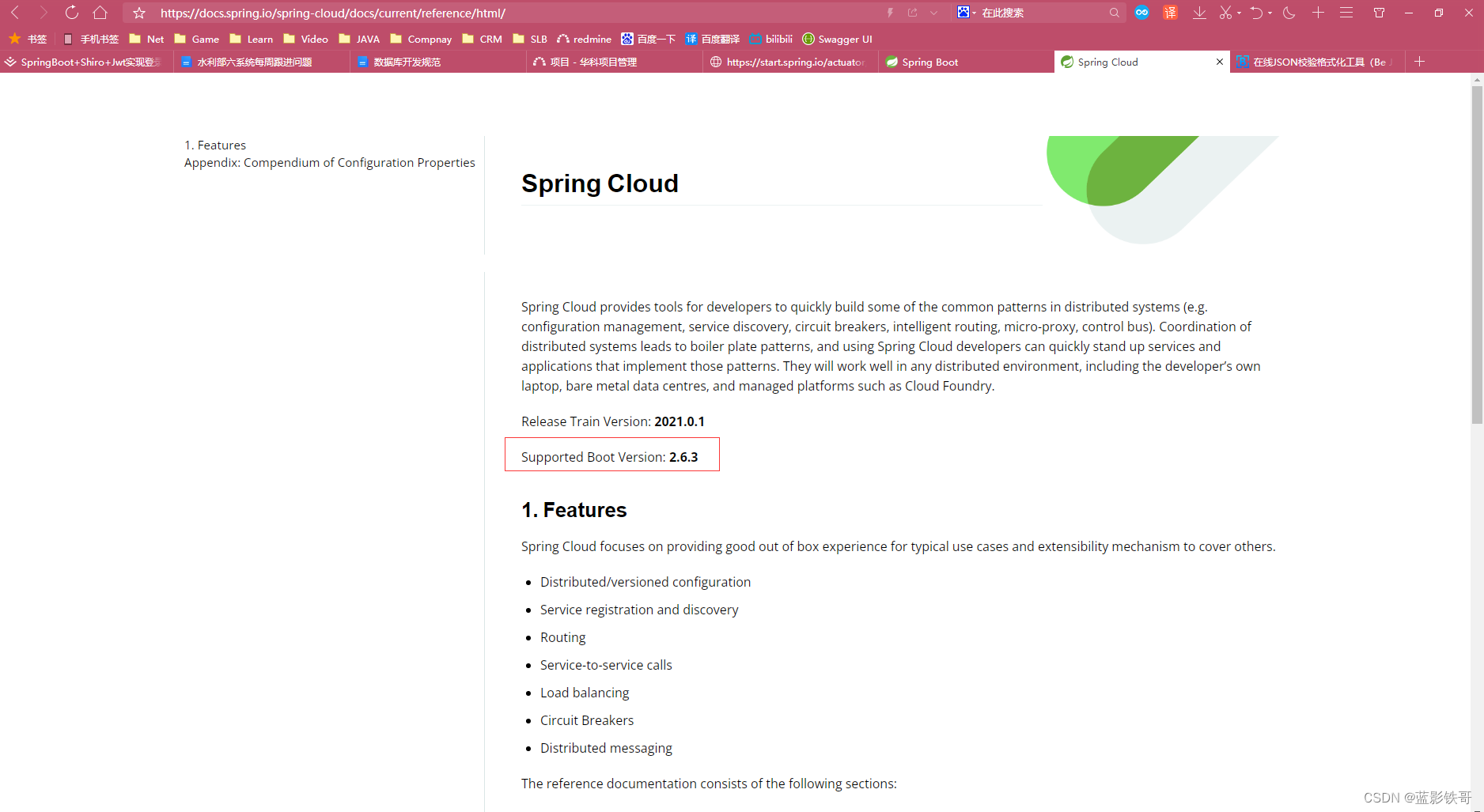Open the skin shirt icon
This screenshot has height=812, width=1484.
[x=1379, y=13]
